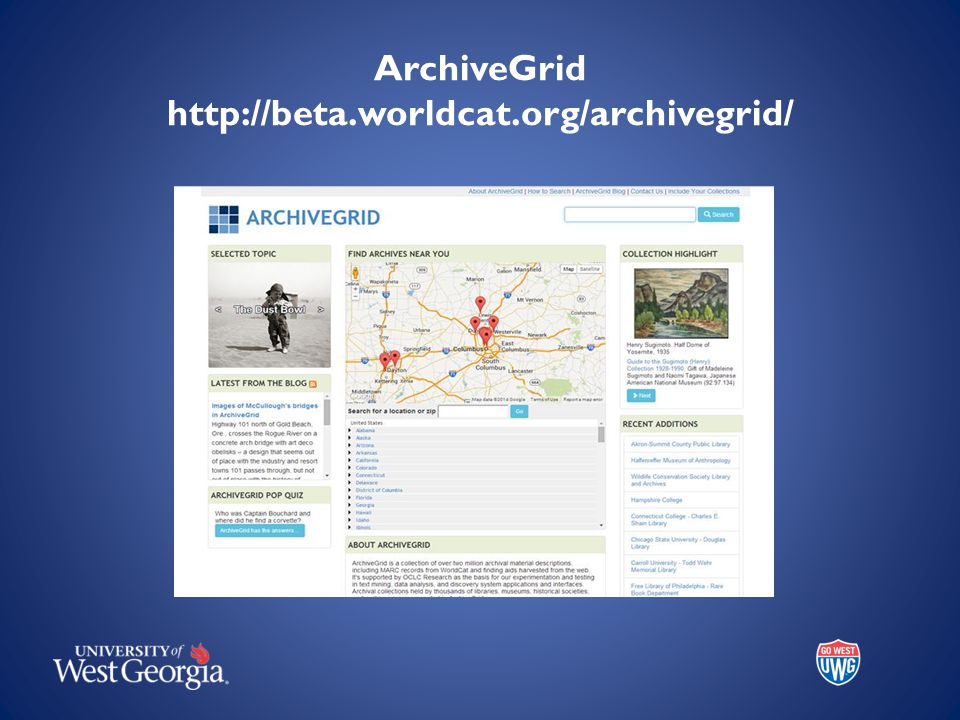Click the blog panel scroll-down arrow
Screen dimensions: 960x720
pos(327,476)
